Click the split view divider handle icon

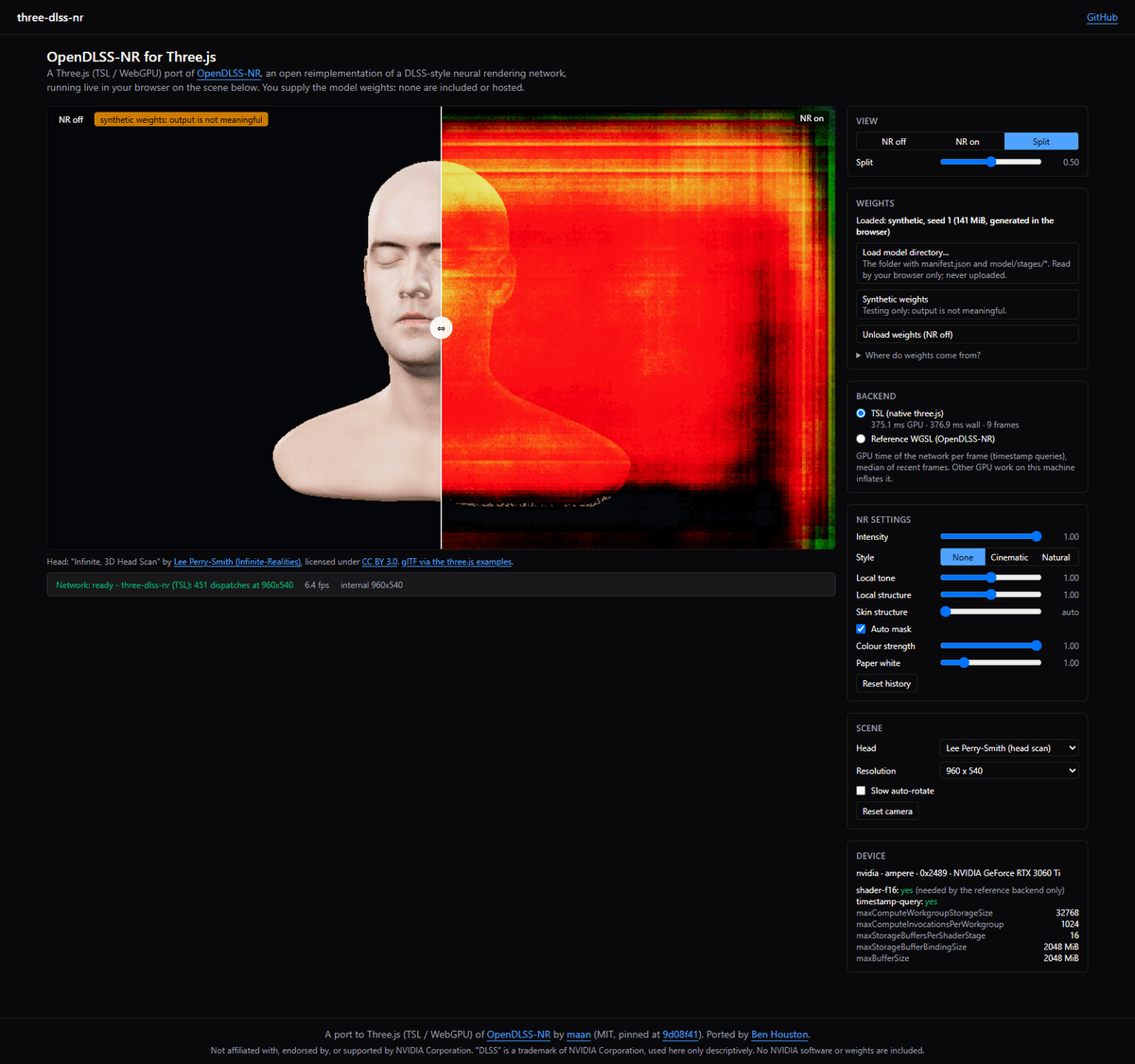pos(441,328)
